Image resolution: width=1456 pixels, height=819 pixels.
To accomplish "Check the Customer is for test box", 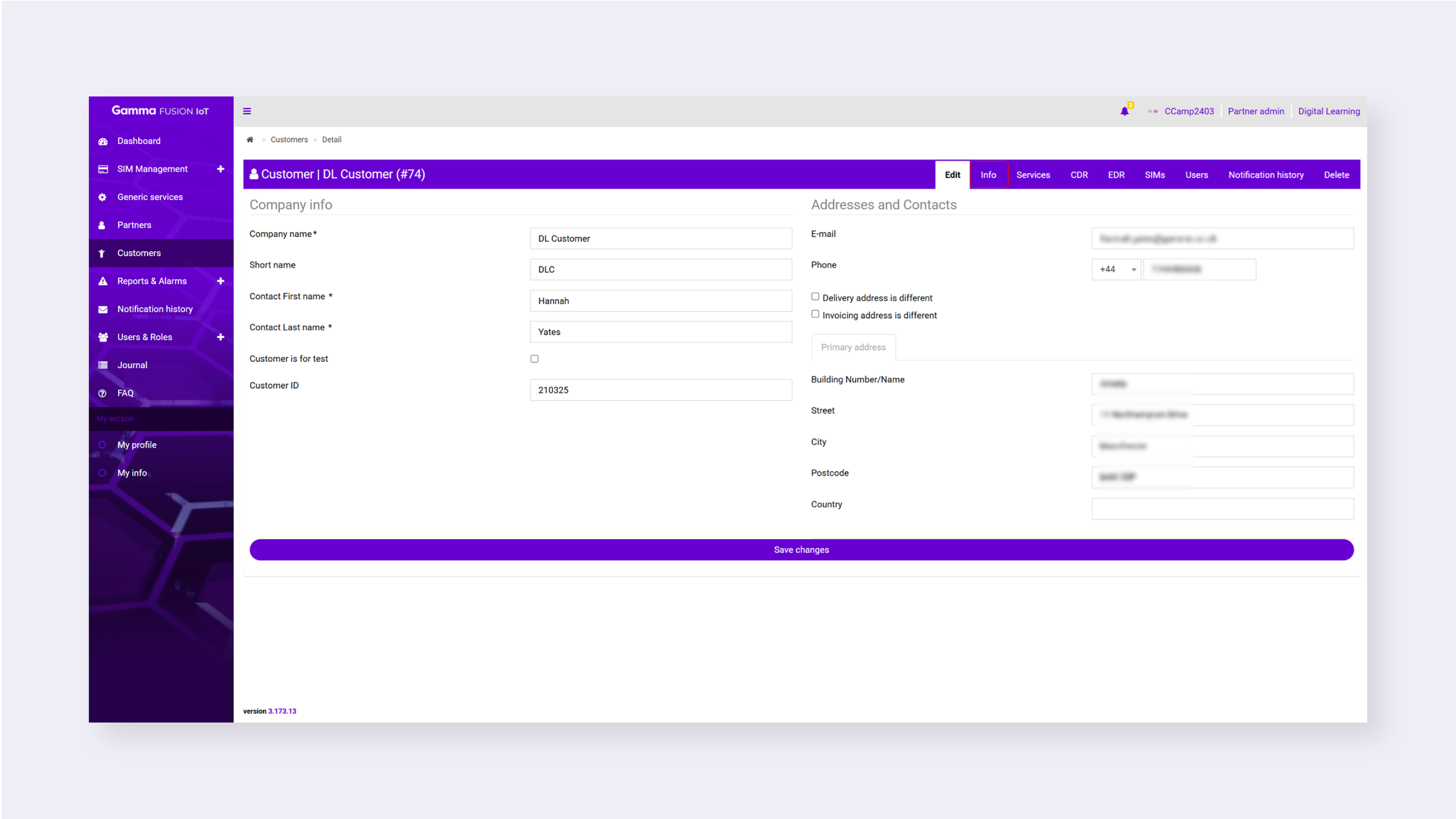I will 534,359.
